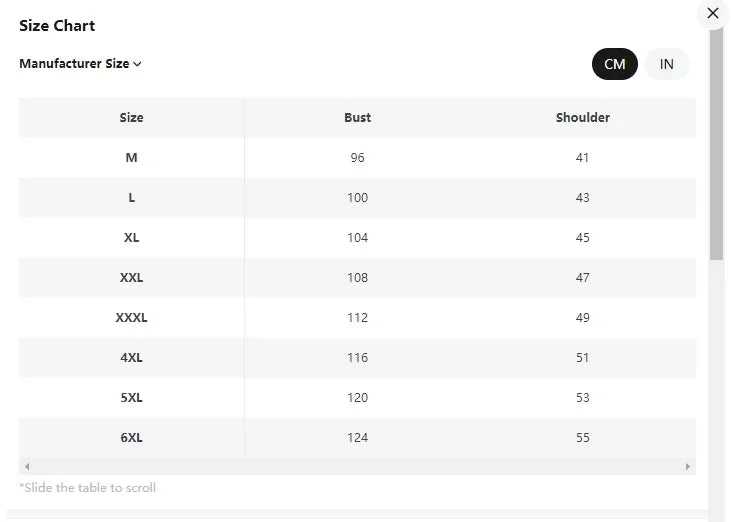The height and width of the screenshot is (522, 732).
Task: Click the shoulder value 53
Action: pos(582,398)
